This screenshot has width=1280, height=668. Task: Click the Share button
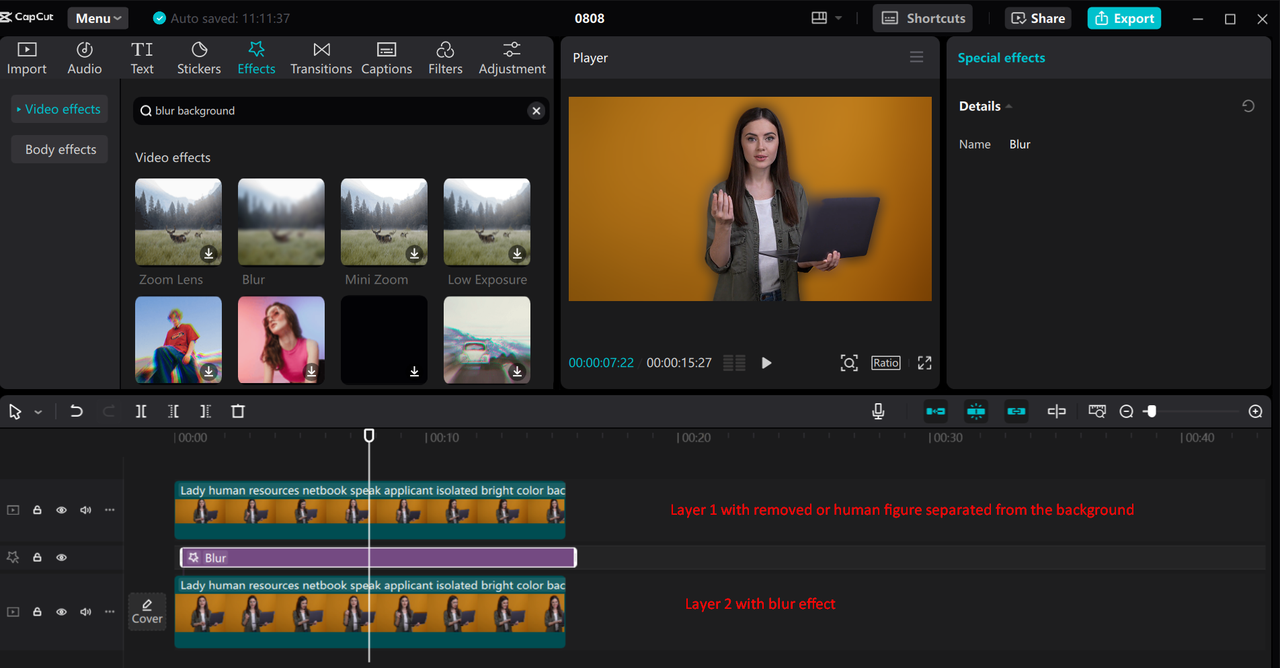pos(1037,18)
